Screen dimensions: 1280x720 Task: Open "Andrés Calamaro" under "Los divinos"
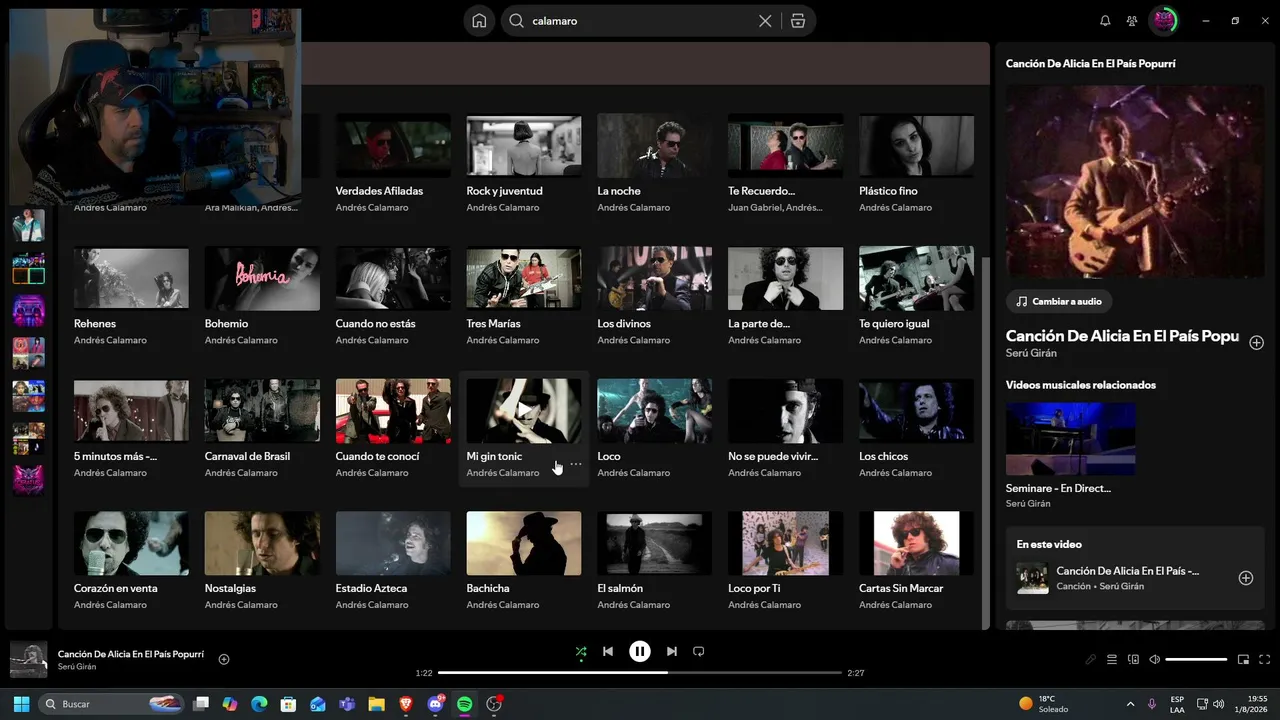pos(634,340)
